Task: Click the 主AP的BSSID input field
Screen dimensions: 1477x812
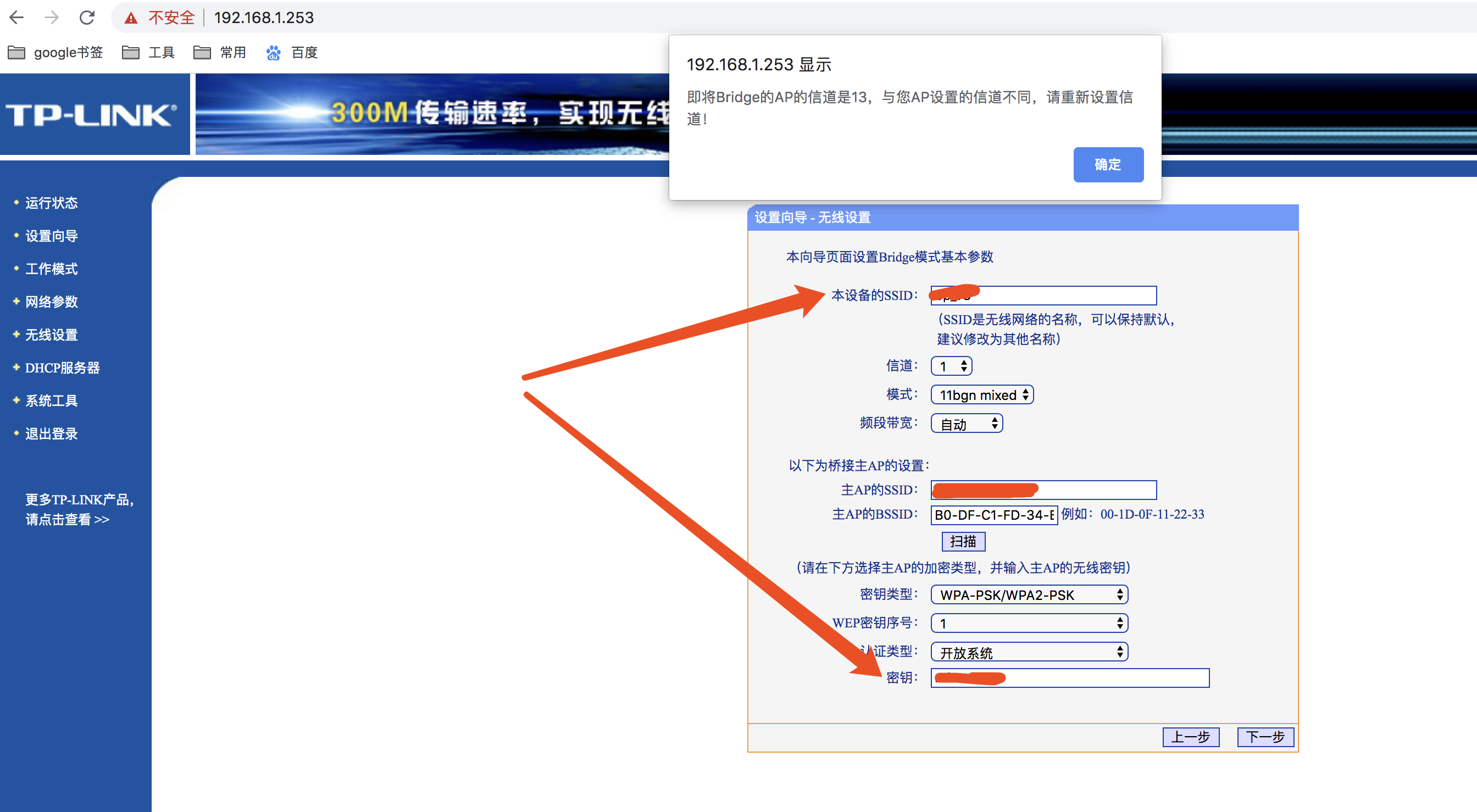Action: [x=993, y=514]
